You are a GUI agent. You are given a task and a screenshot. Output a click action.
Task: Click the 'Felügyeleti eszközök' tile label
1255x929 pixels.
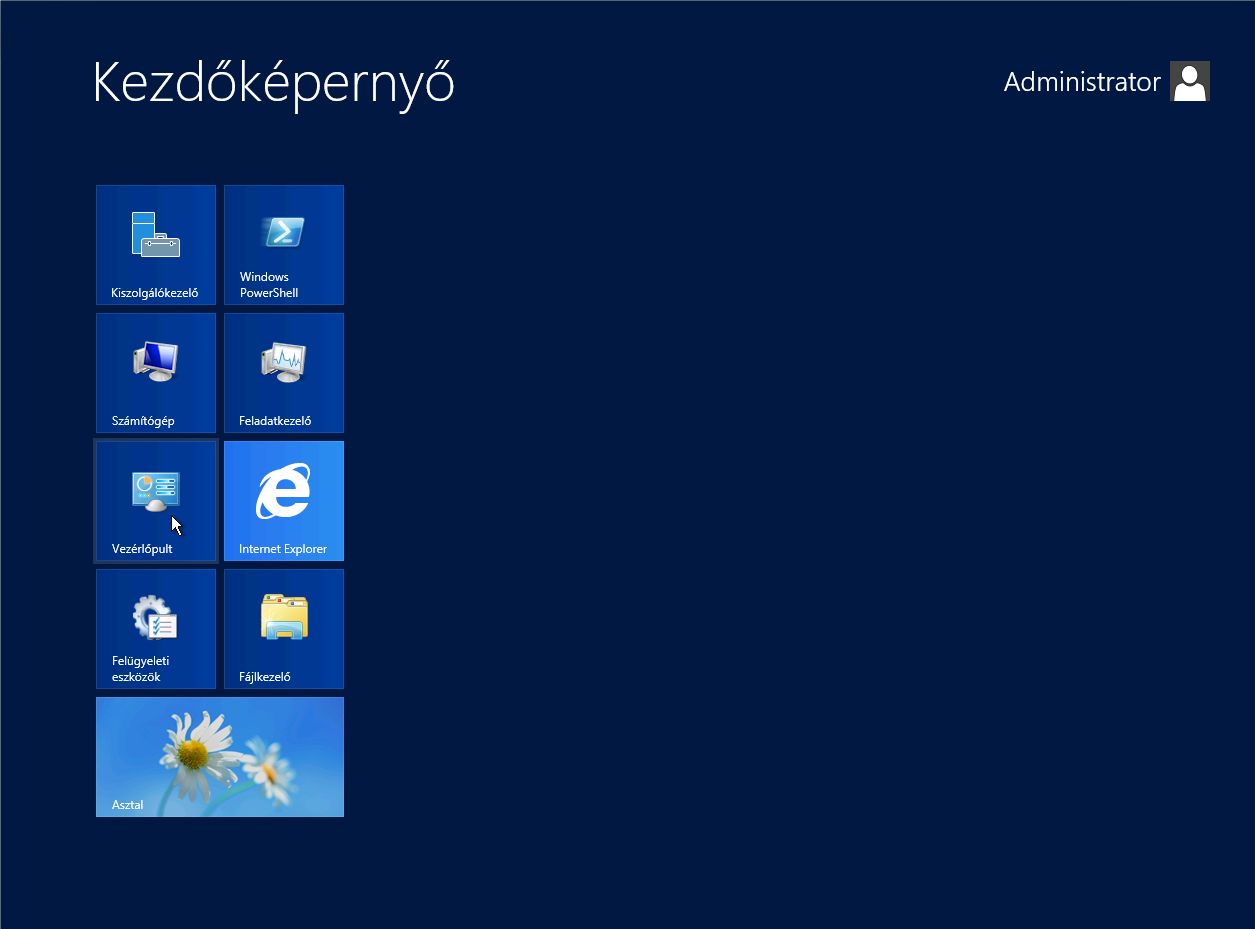pos(140,669)
